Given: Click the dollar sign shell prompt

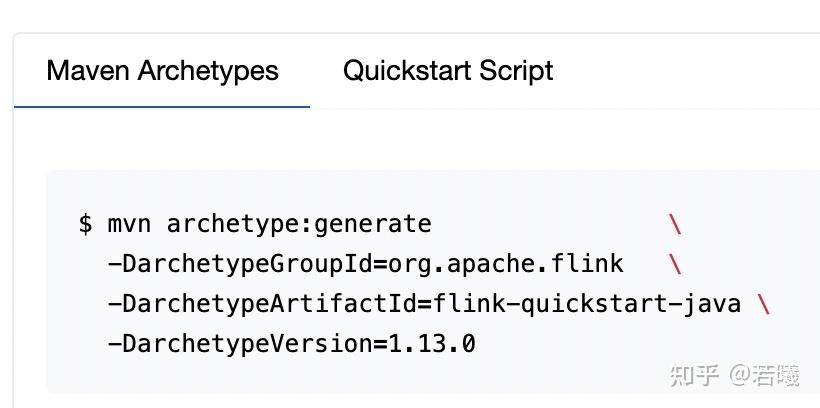Looking at the screenshot, I should (x=85, y=224).
